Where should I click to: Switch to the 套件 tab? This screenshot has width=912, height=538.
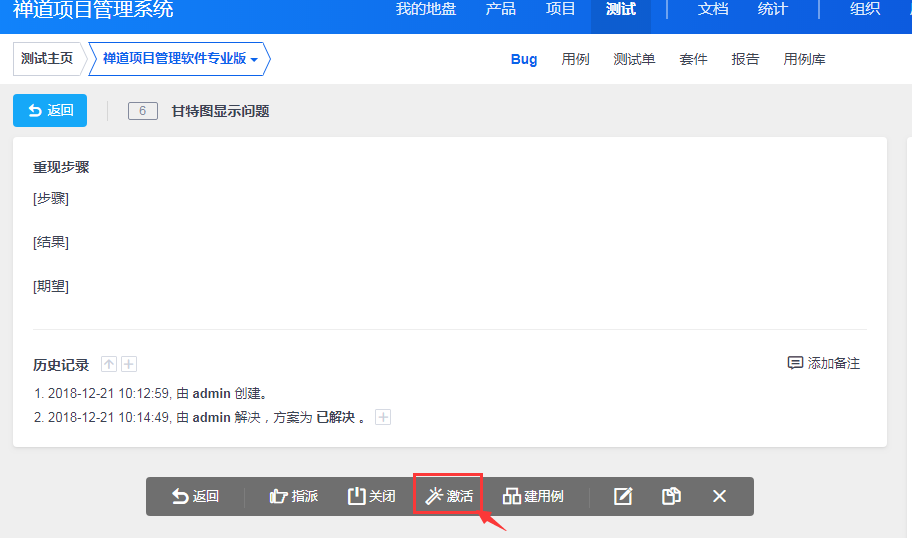693,59
